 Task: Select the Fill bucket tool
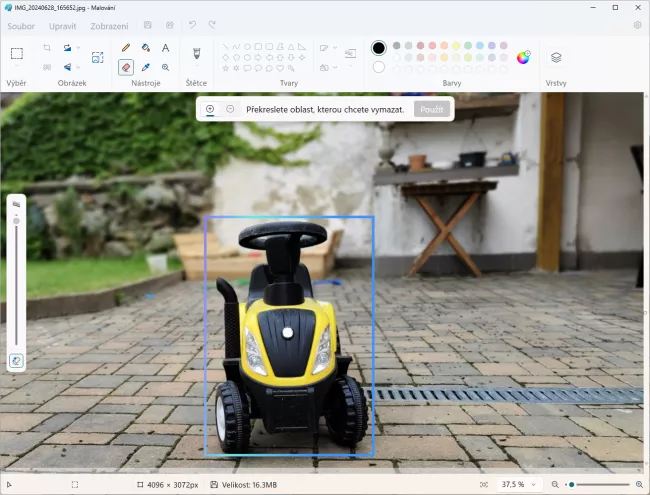[145, 48]
